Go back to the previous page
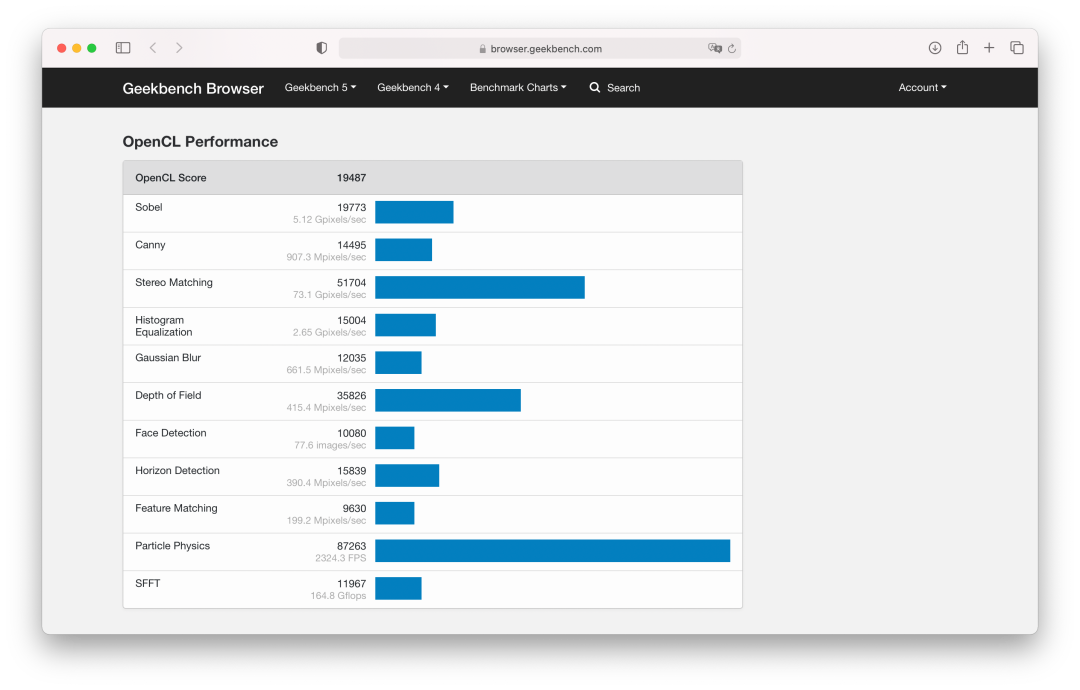The width and height of the screenshot is (1080, 690). click(x=153, y=48)
